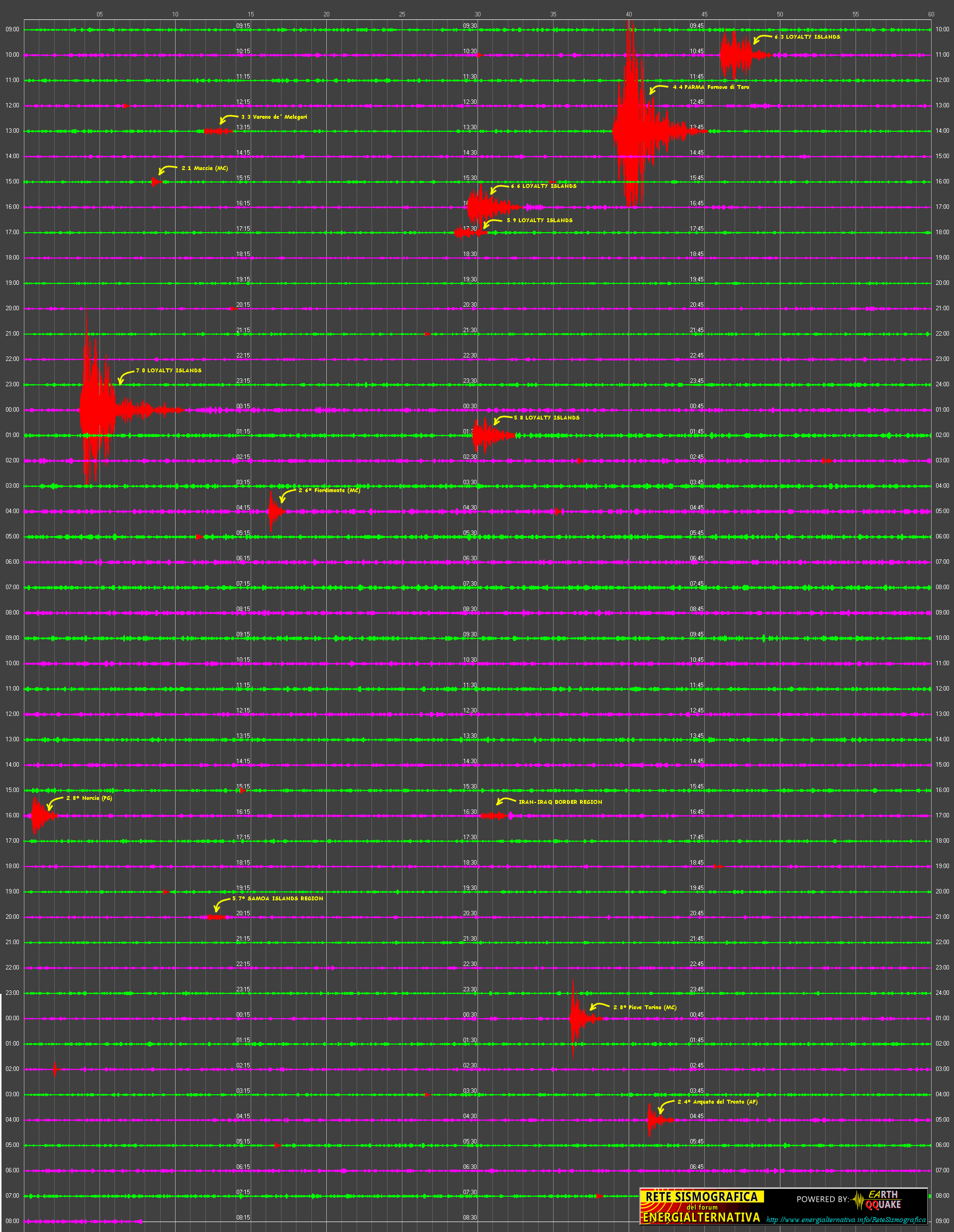Viewport: 954px width, 1232px height.
Task: Click the '20' minute tick on top axis
Action: point(326,14)
